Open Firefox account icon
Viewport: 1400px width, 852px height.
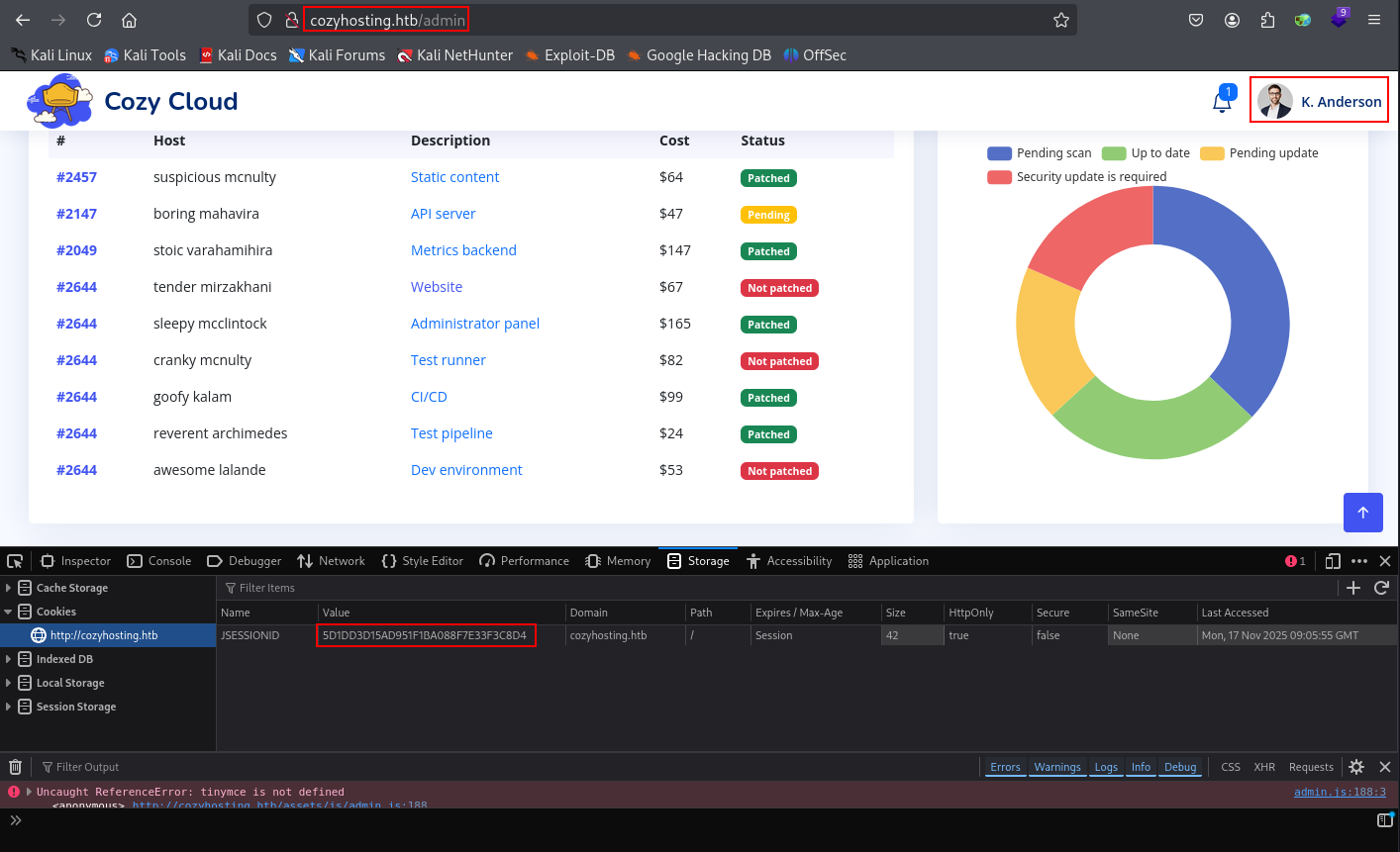tap(1232, 20)
